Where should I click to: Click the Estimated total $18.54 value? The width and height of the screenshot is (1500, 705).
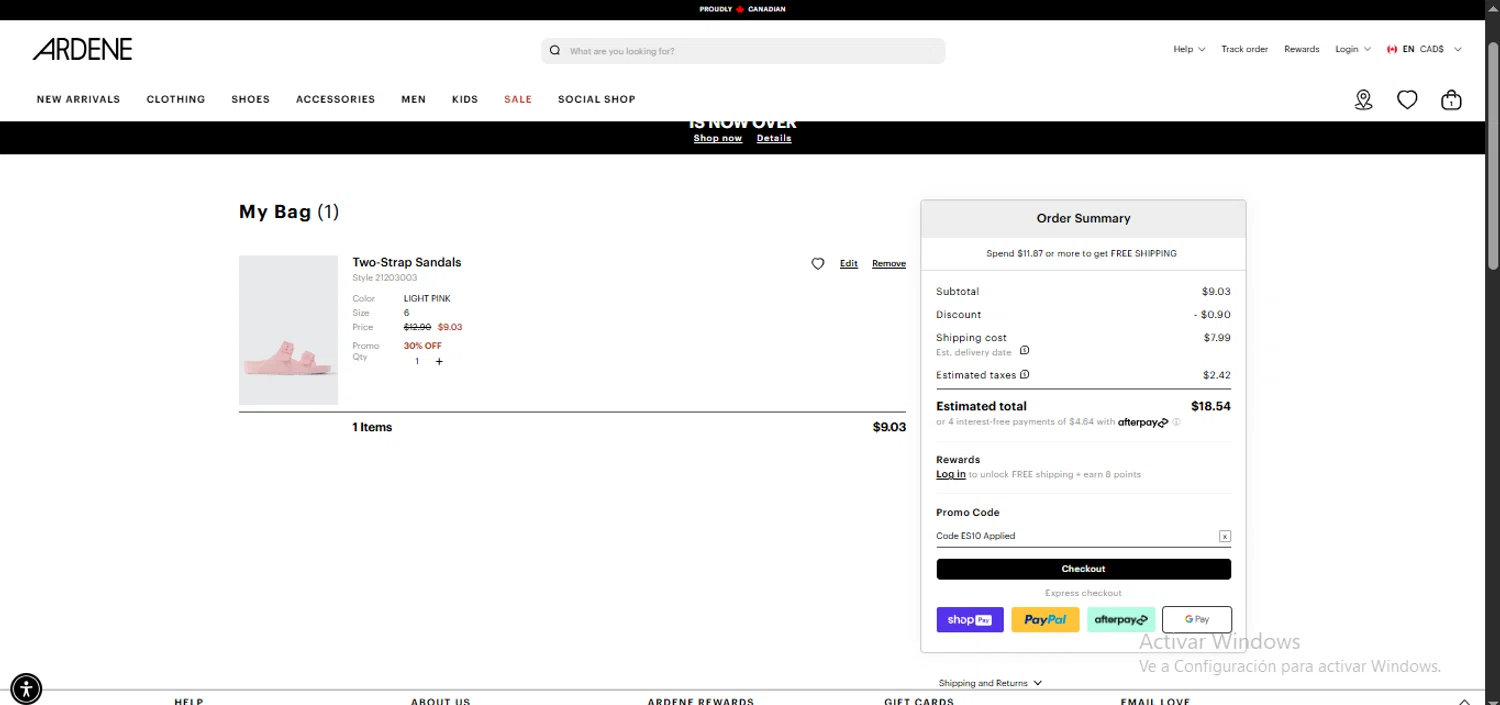(1211, 406)
